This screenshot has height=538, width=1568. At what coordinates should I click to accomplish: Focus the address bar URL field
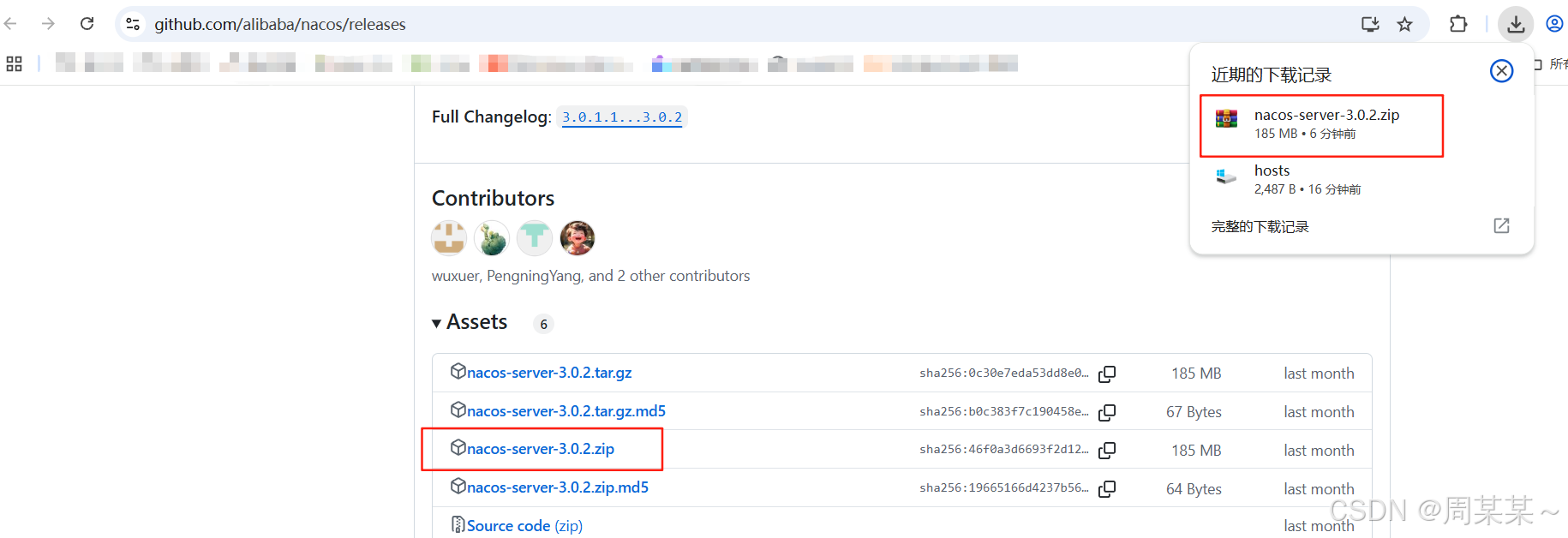click(279, 24)
